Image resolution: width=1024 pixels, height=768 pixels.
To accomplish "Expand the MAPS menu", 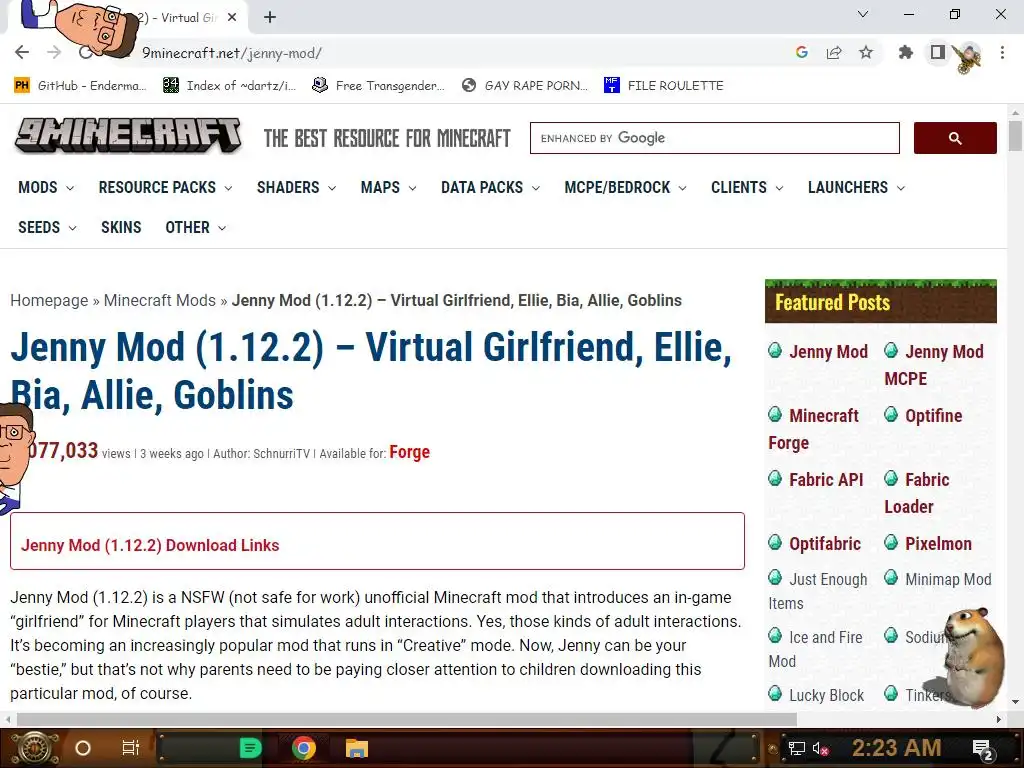I will pos(388,188).
